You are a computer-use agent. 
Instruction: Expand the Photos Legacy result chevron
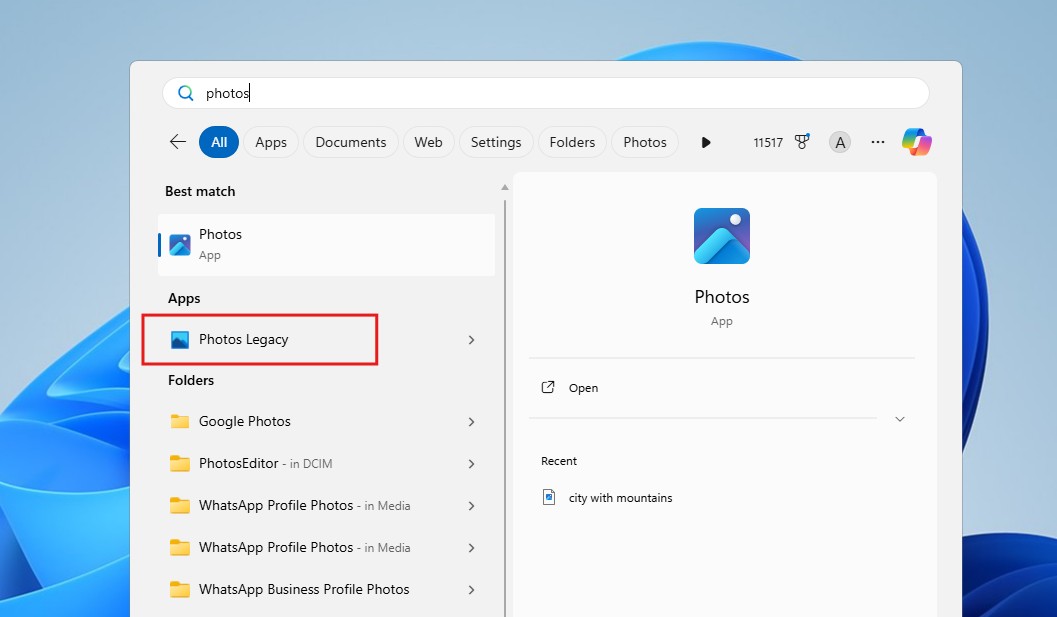[471, 339]
